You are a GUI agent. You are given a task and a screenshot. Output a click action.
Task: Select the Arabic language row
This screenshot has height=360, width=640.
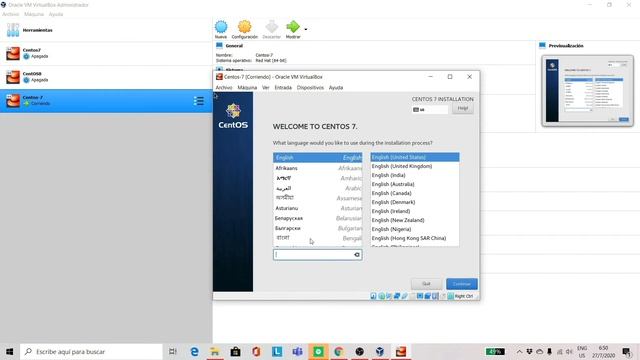[x=318, y=188]
